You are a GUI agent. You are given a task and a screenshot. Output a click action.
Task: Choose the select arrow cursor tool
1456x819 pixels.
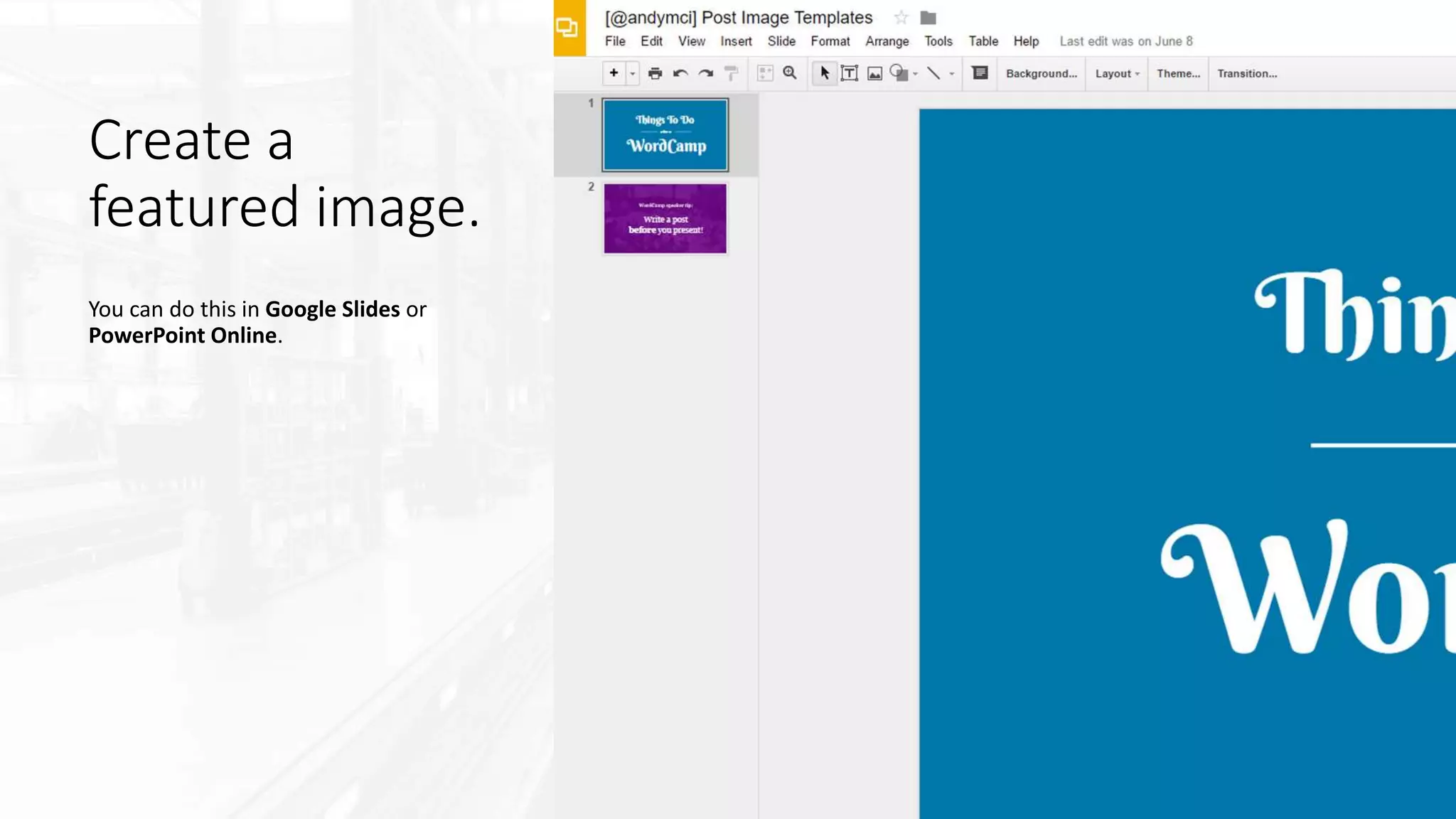(x=824, y=73)
